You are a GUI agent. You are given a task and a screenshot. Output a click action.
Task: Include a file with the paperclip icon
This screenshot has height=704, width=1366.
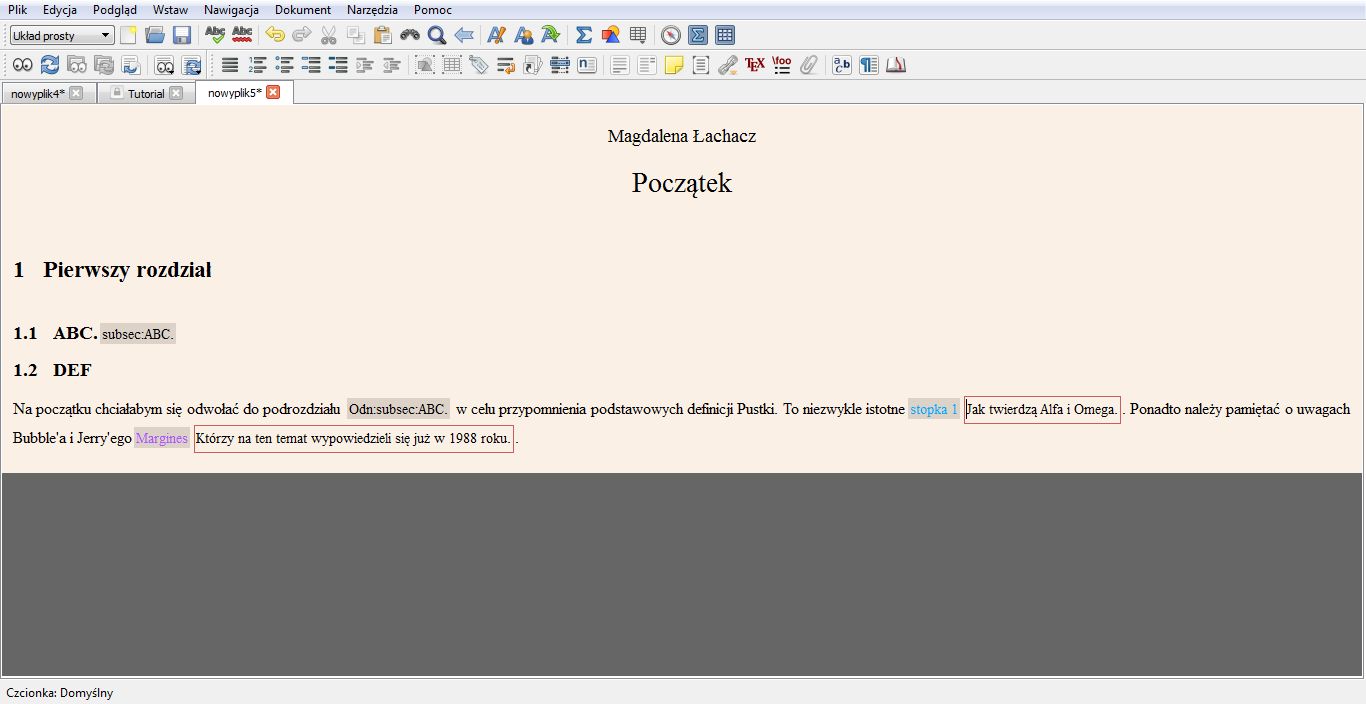(809, 65)
